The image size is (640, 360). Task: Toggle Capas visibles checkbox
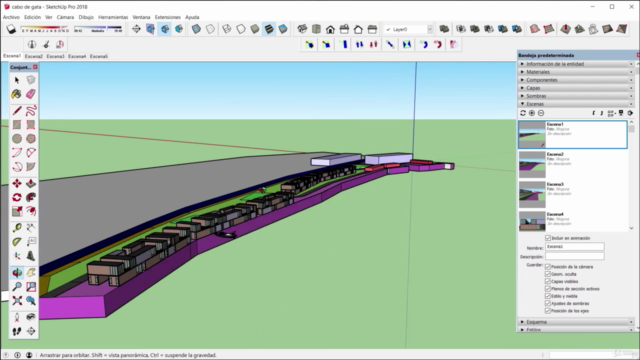coord(548,281)
